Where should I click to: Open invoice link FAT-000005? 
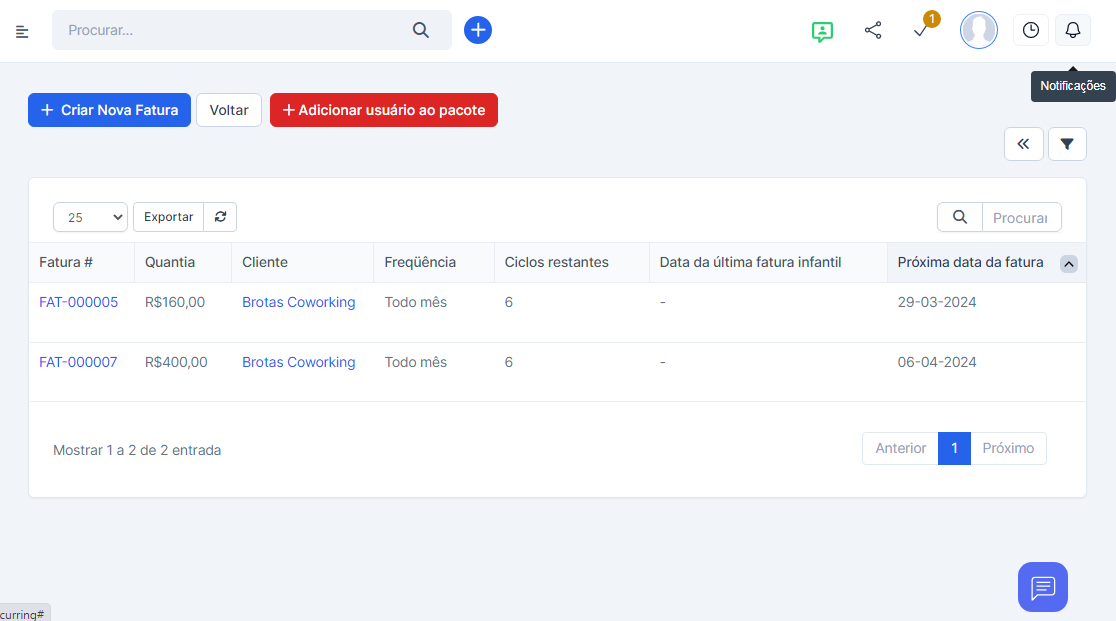(x=78, y=302)
